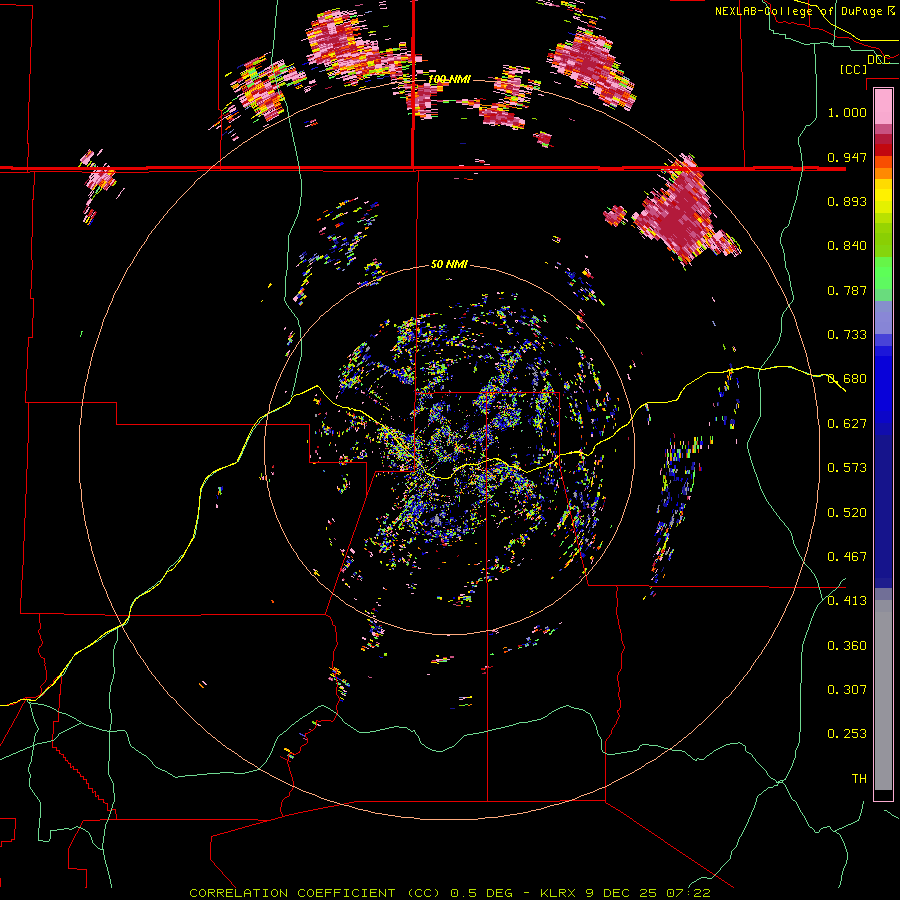Click the 0.360 scale label

point(847,645)
